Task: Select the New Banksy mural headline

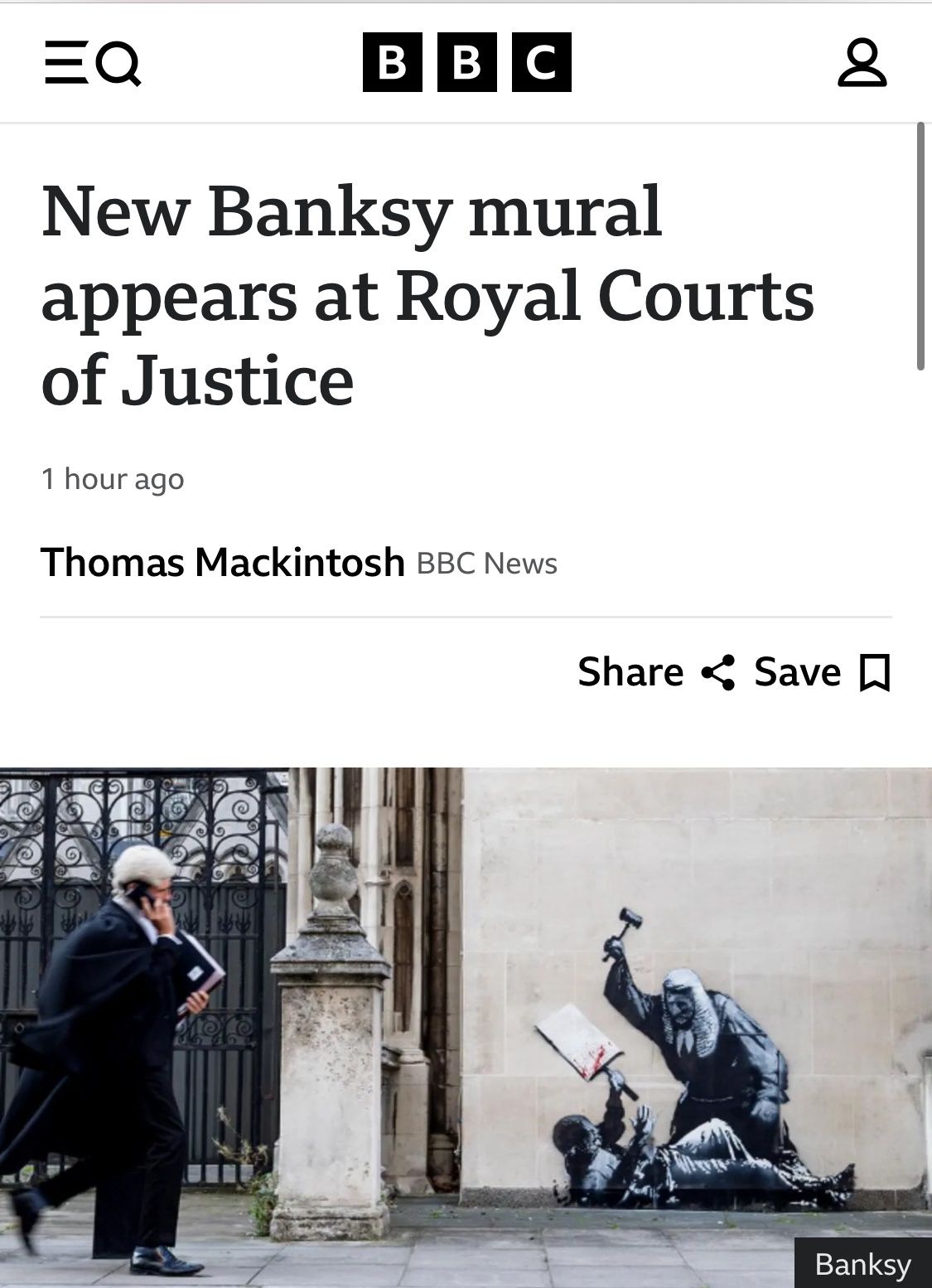Action: point(427,296)
